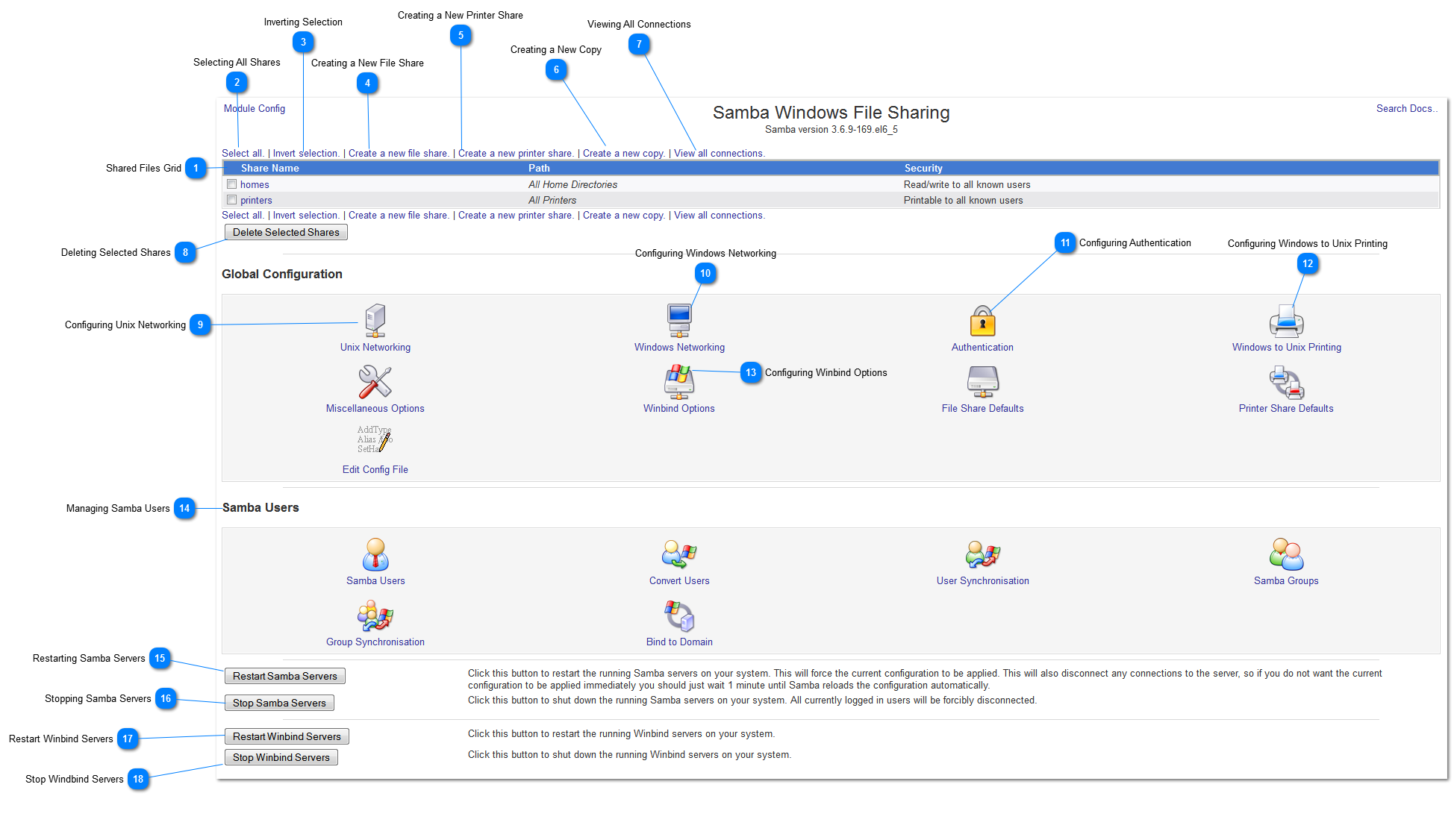Click the Invert selection link under the shares table

306,216
